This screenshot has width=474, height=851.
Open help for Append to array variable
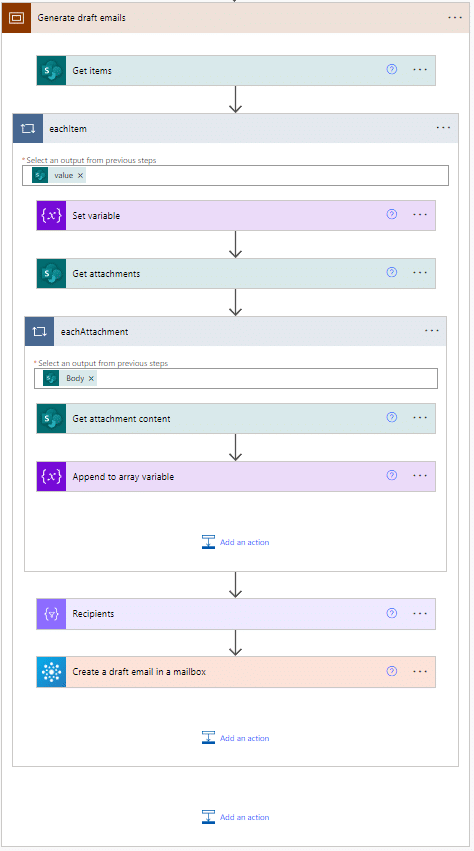coord(391,475)
